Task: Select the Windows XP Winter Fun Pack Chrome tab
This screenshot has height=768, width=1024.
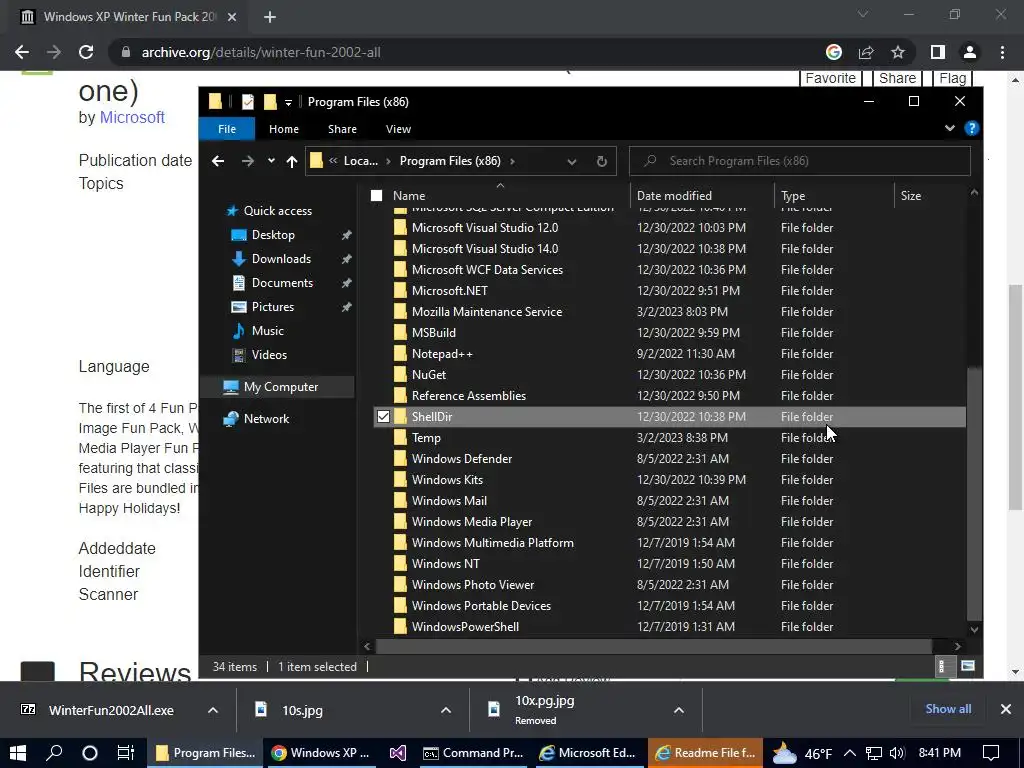Action: tap(129, 17)
